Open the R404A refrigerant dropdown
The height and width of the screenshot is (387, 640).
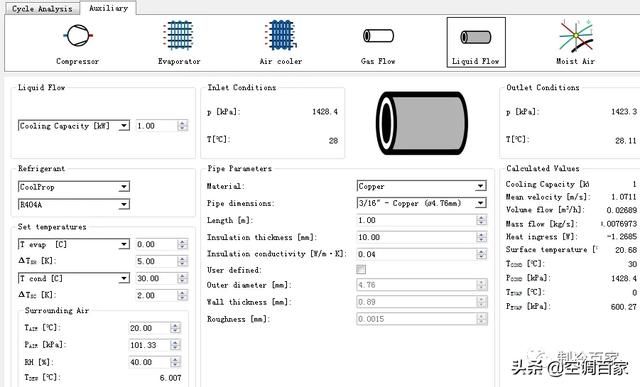coord(74,205)
